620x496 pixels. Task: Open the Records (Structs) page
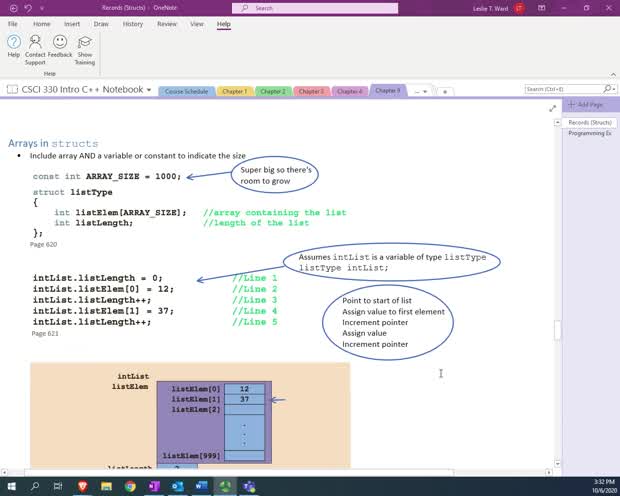tap(589, 122)
